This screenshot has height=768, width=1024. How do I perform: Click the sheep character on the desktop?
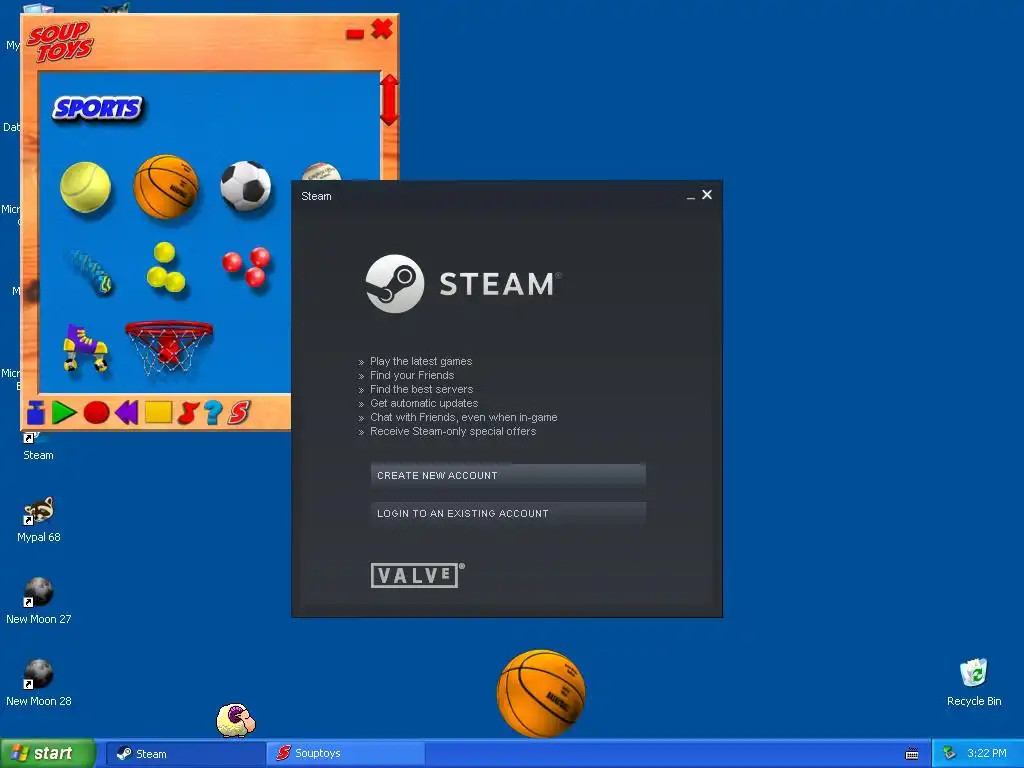pos(236,720)
